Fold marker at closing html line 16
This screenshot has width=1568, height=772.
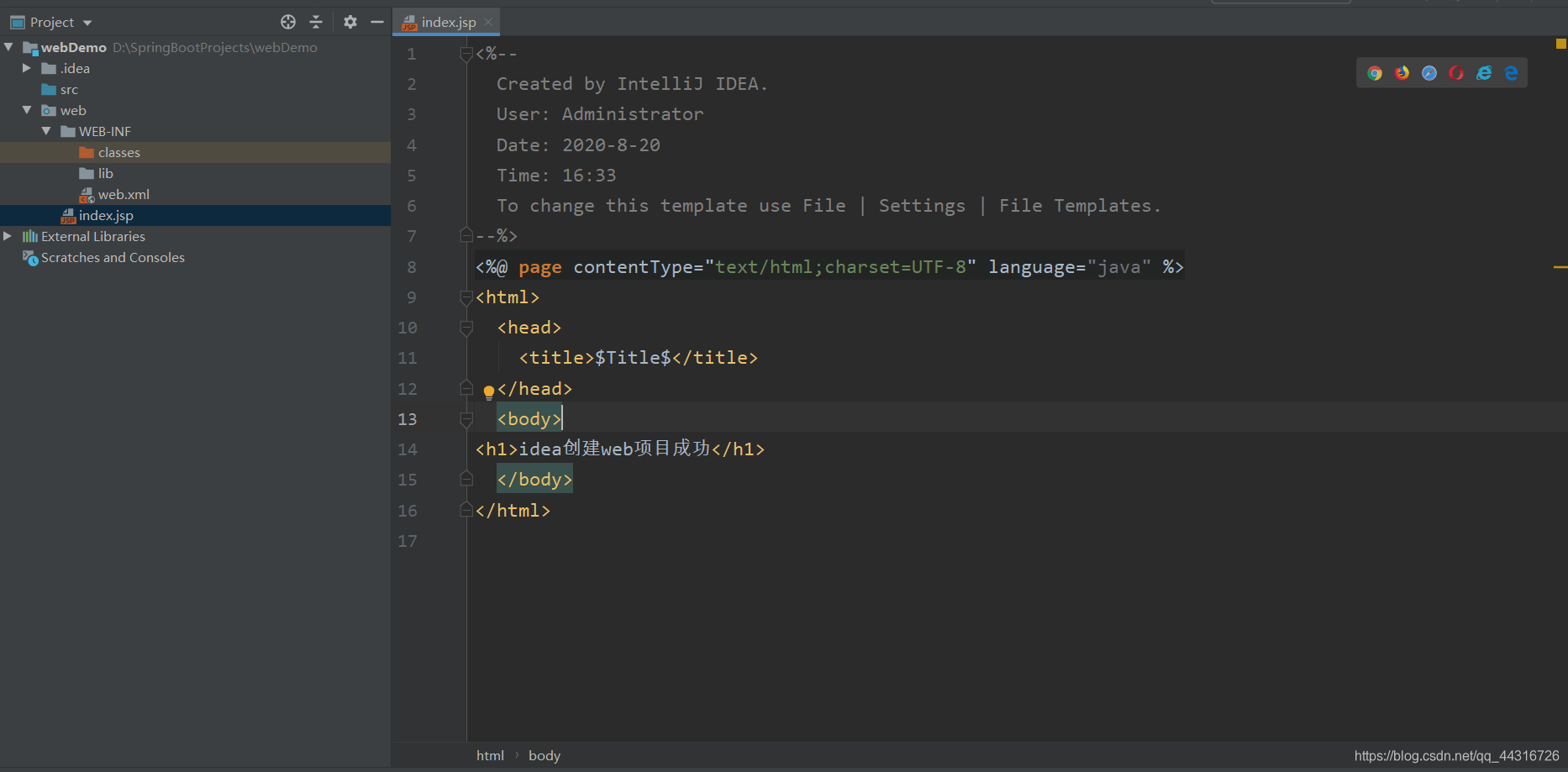466,510
